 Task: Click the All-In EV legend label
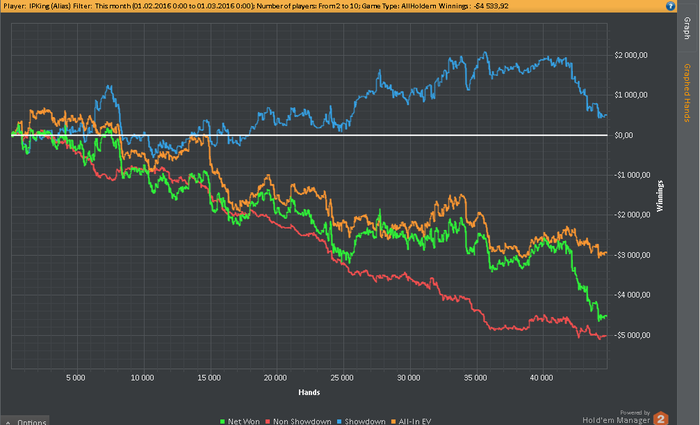point(415,421)
